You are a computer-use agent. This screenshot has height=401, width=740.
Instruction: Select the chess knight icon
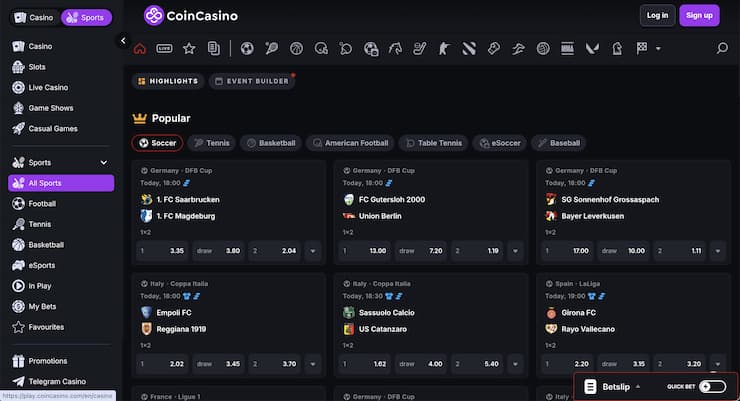coord(617,49)
